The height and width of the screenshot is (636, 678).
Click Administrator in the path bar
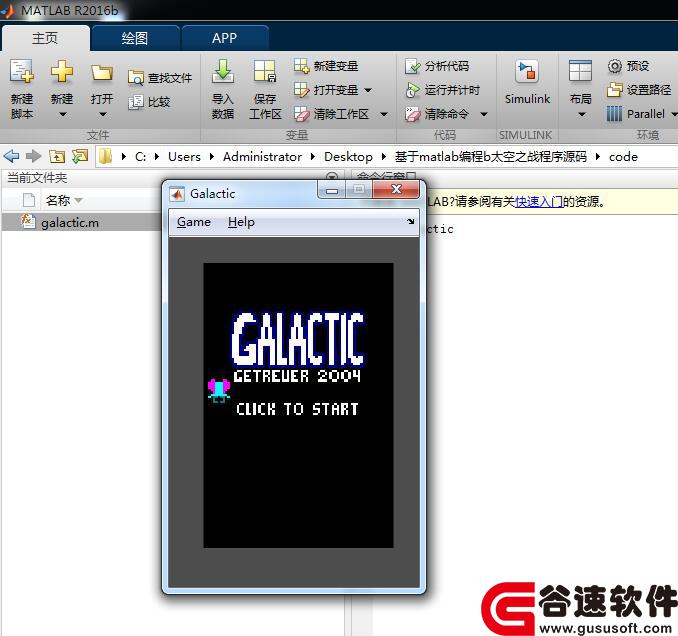(x=262, y=157)
